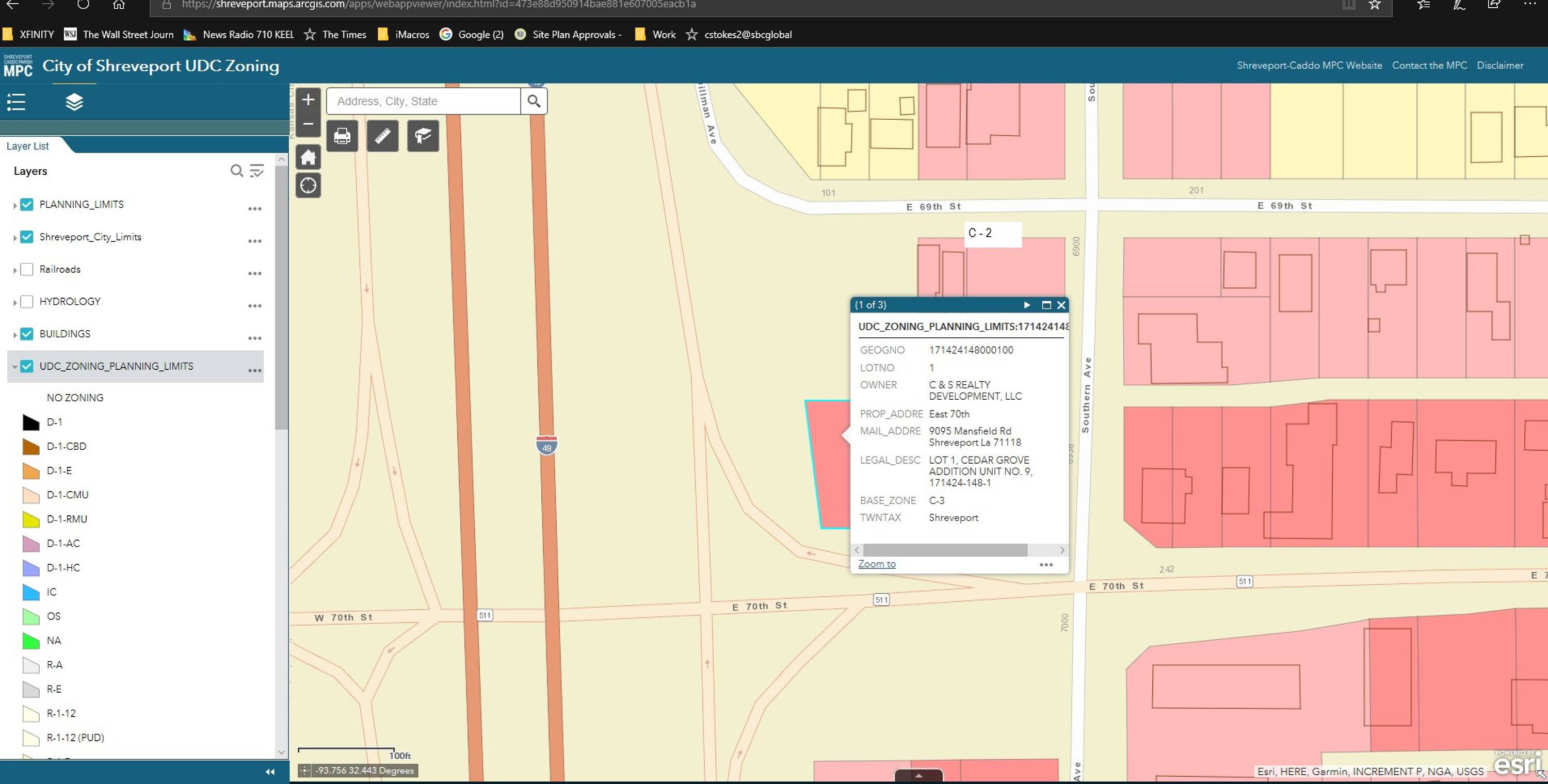The image size is (1548, 784).
Task: Click the Print widget icon
Action: pos(342,136)
